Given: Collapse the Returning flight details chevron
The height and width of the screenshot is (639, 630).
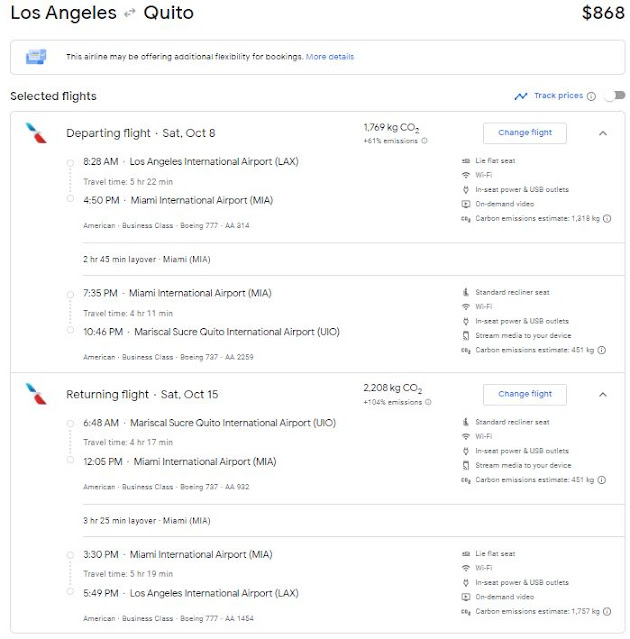Looking at the screenshot, I should point(602,394).
